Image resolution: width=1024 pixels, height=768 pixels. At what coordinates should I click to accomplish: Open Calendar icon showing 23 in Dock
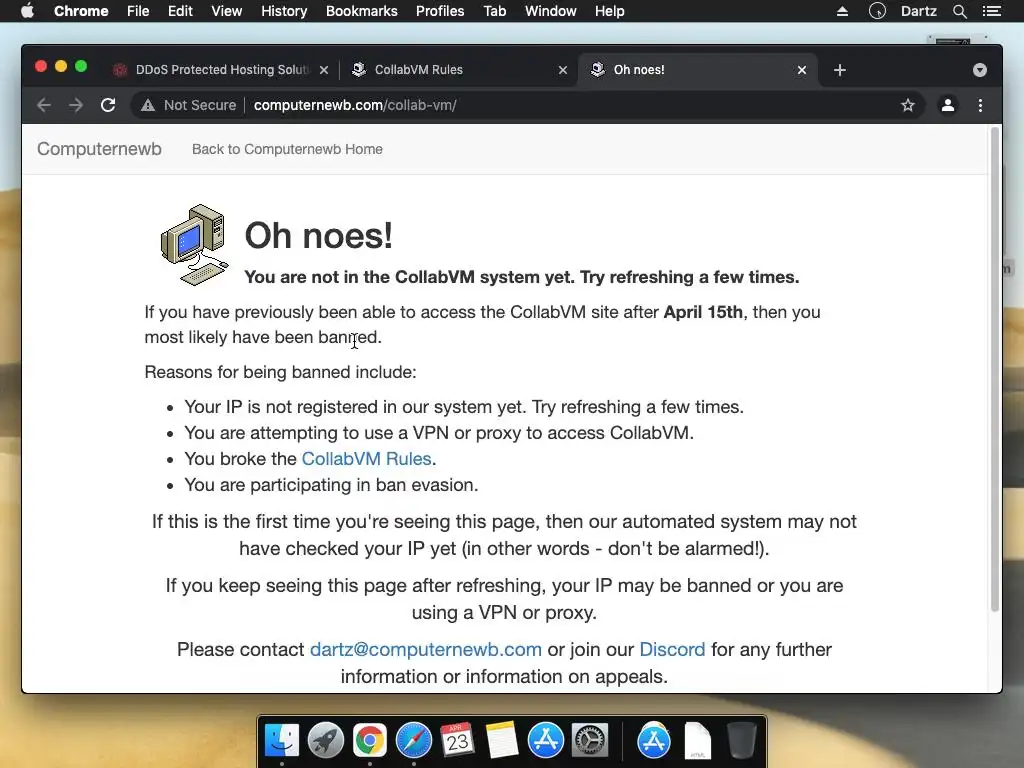(457, 740)
